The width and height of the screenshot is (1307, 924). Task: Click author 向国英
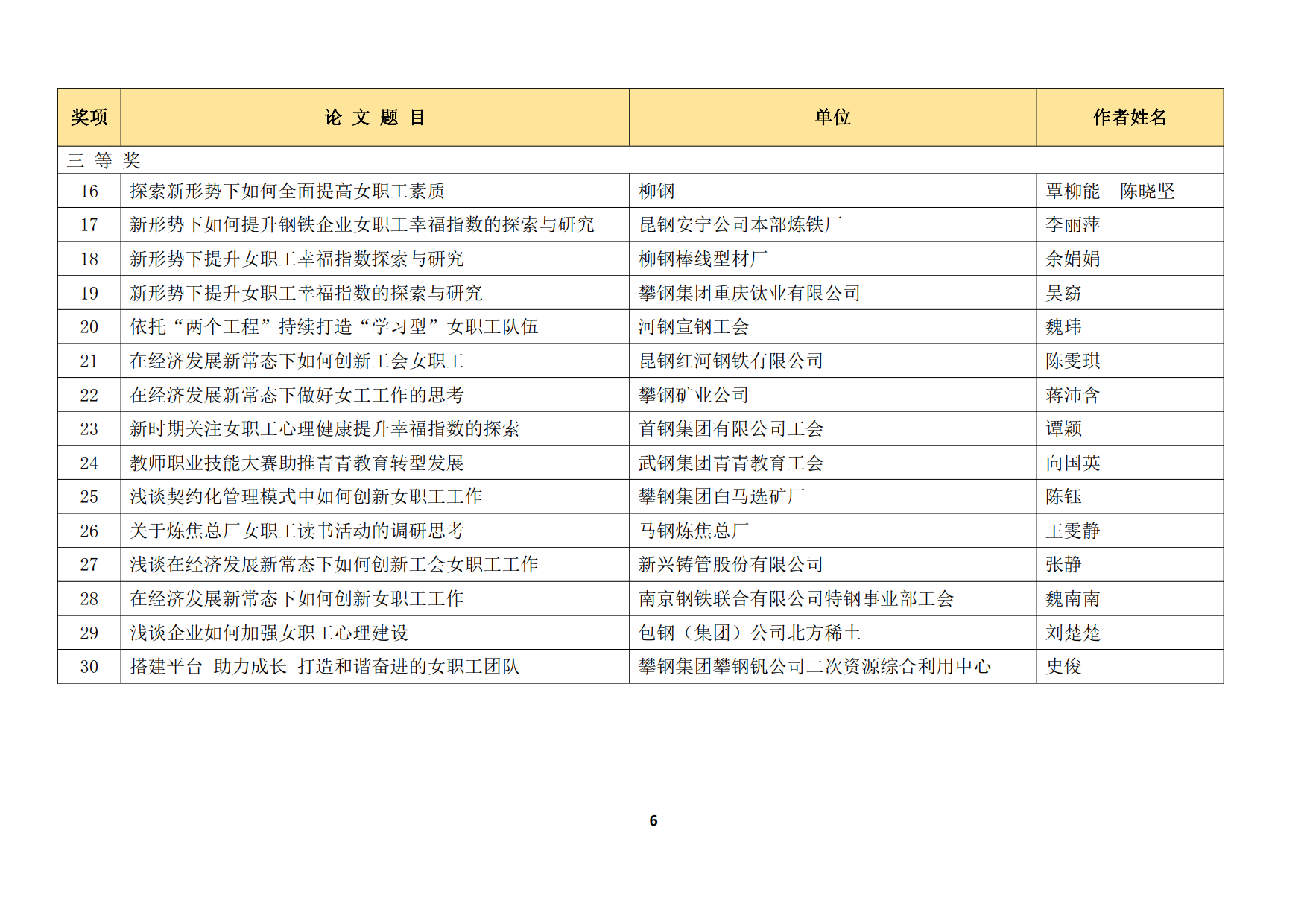pyautogui.click(x=1072, y=463)
